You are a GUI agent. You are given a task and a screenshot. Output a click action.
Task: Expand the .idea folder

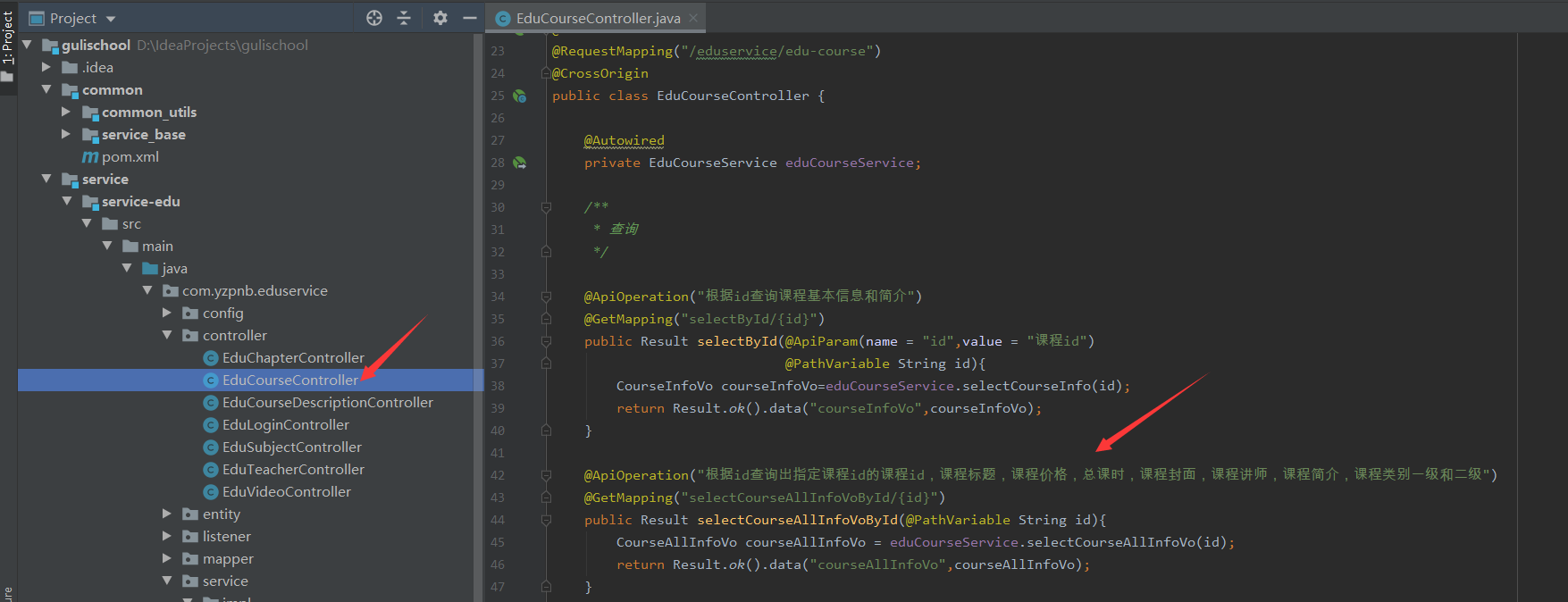tap(46, 67)
